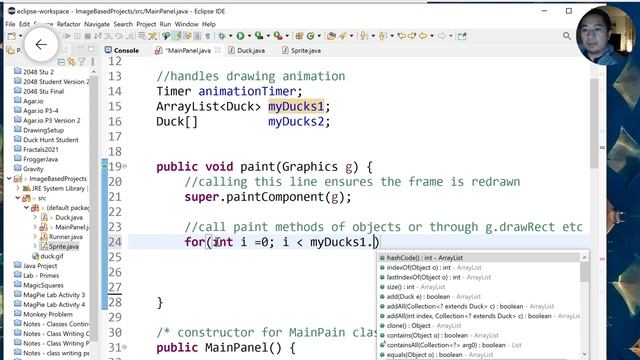Open the Refactor menu
Image resolution: width=640 pixels, height=360 pixels.
coord(69,24)
